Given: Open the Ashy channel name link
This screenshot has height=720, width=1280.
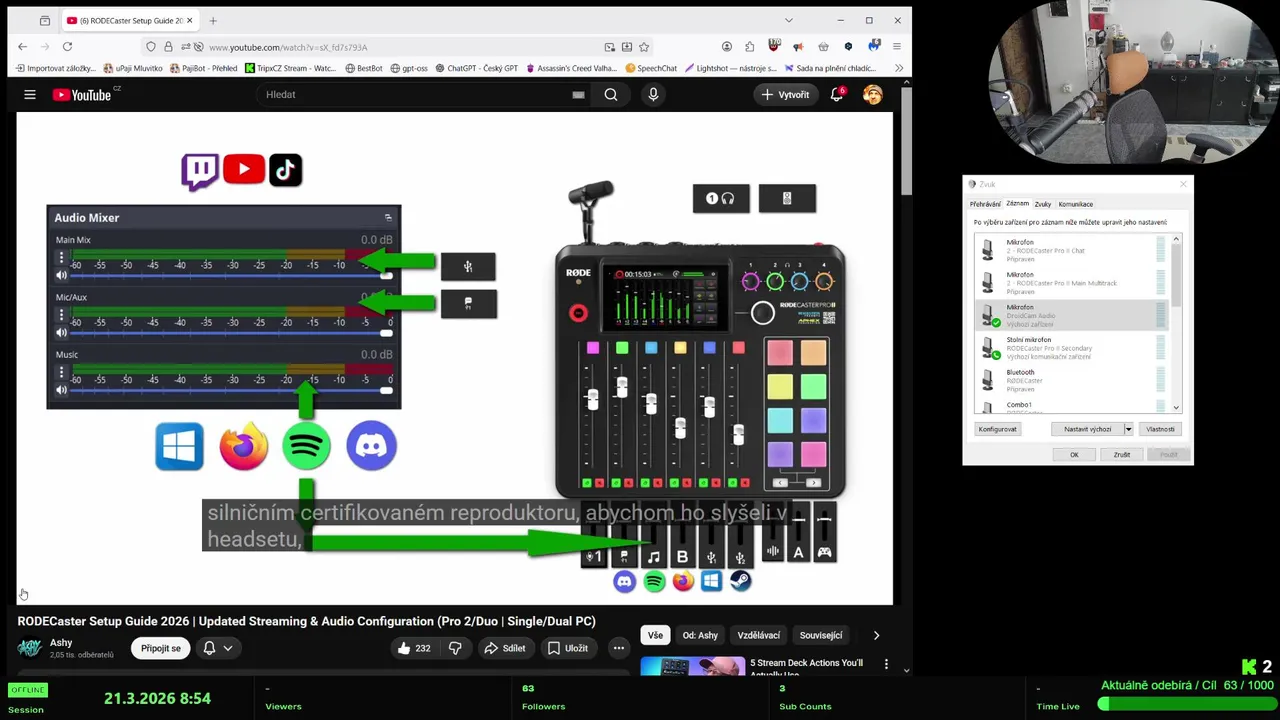Looking at the screenshot, I should [x=61, y=642].
